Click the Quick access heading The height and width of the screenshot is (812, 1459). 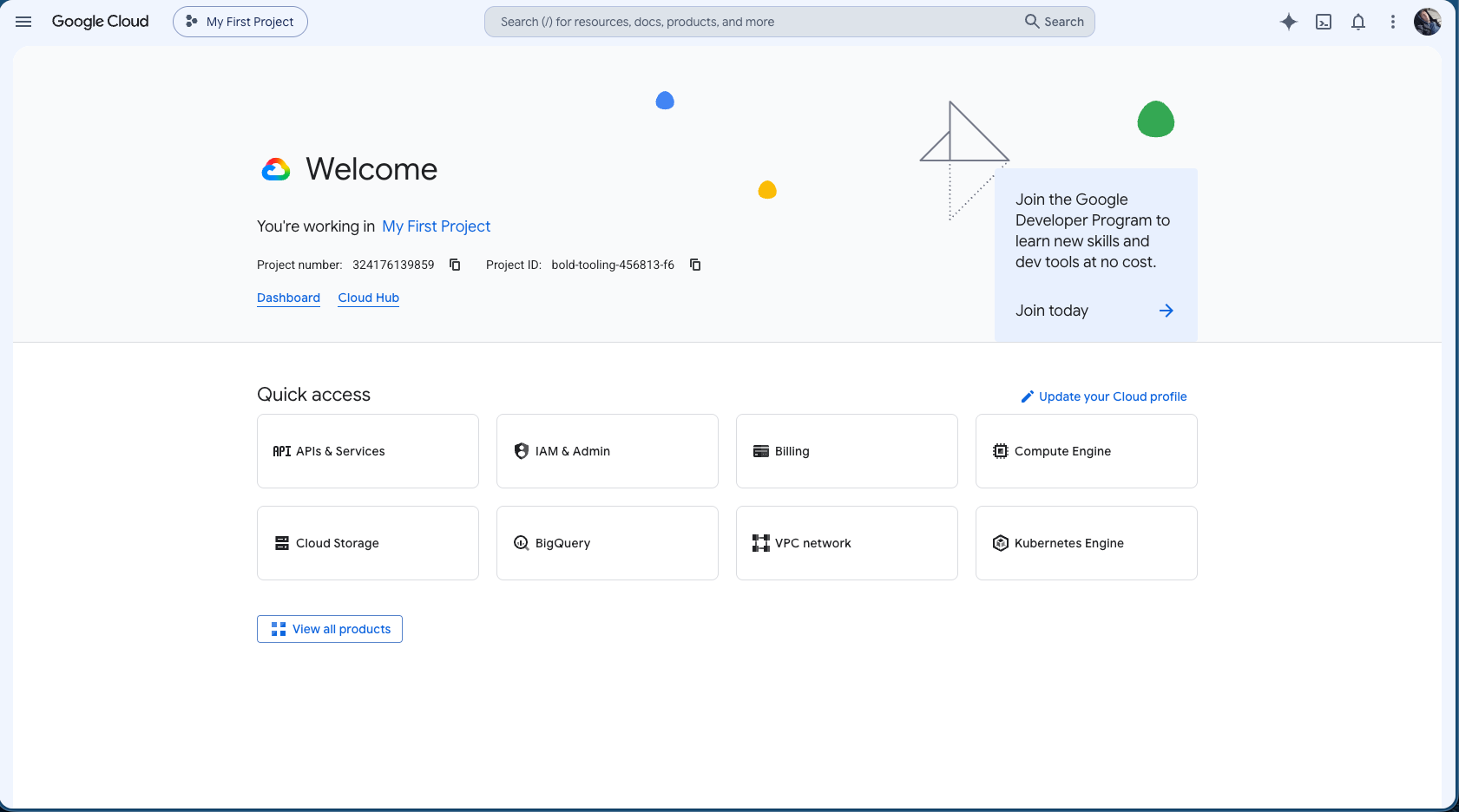coord(313,395)
